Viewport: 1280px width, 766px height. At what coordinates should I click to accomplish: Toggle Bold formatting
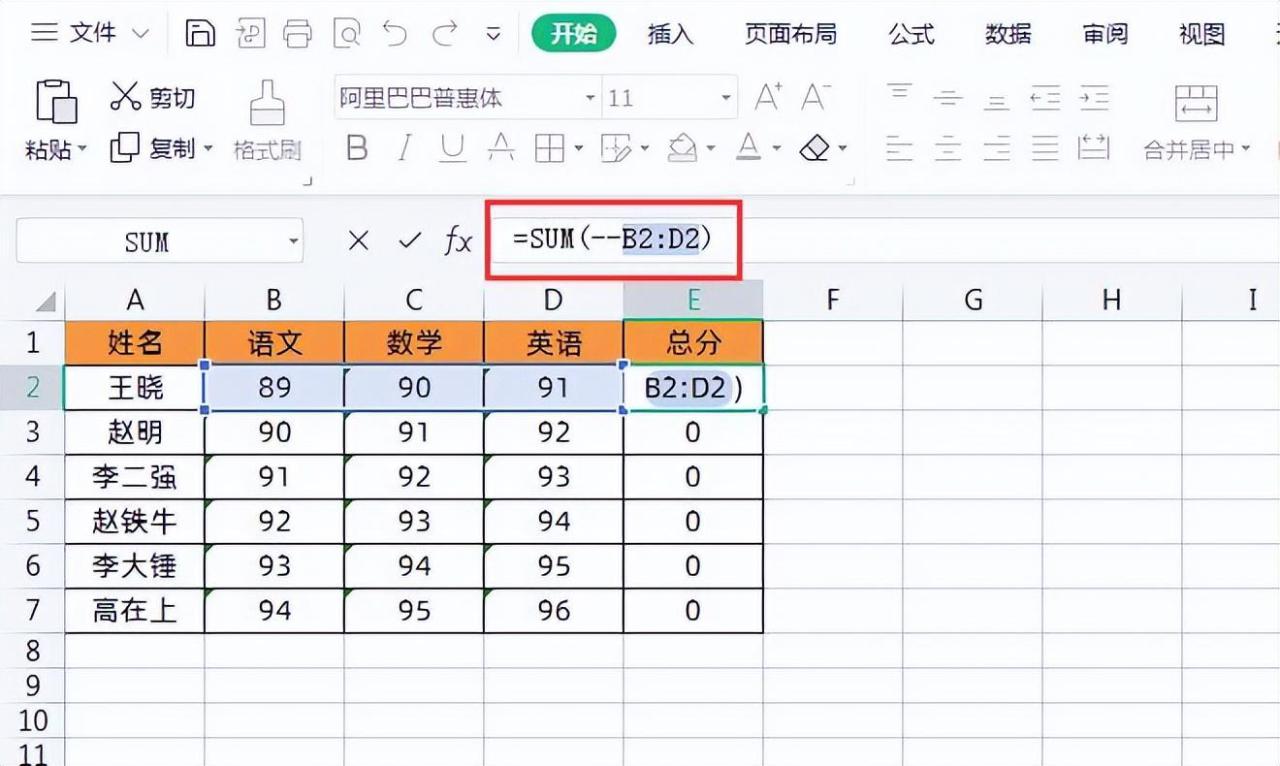pos(356,149)
